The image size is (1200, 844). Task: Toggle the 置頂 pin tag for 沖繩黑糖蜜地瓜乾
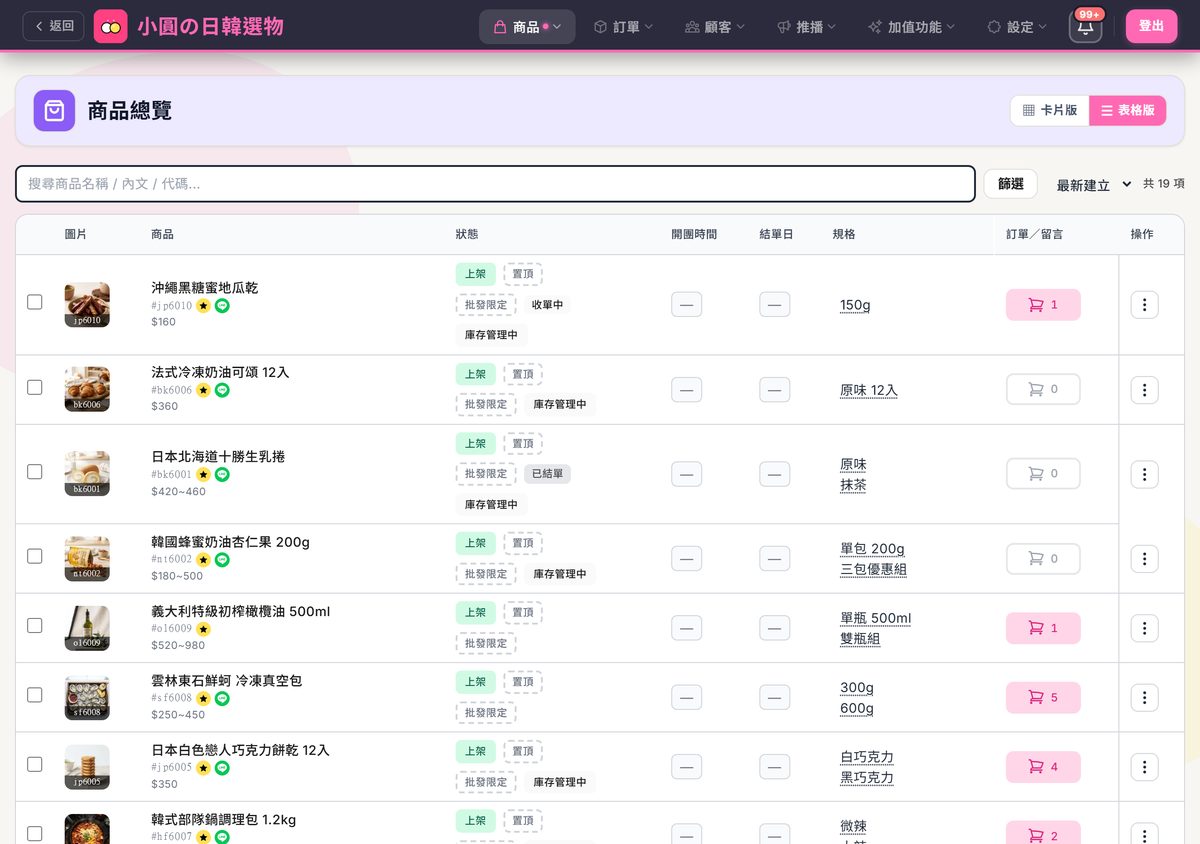click(x=523, y=274)
